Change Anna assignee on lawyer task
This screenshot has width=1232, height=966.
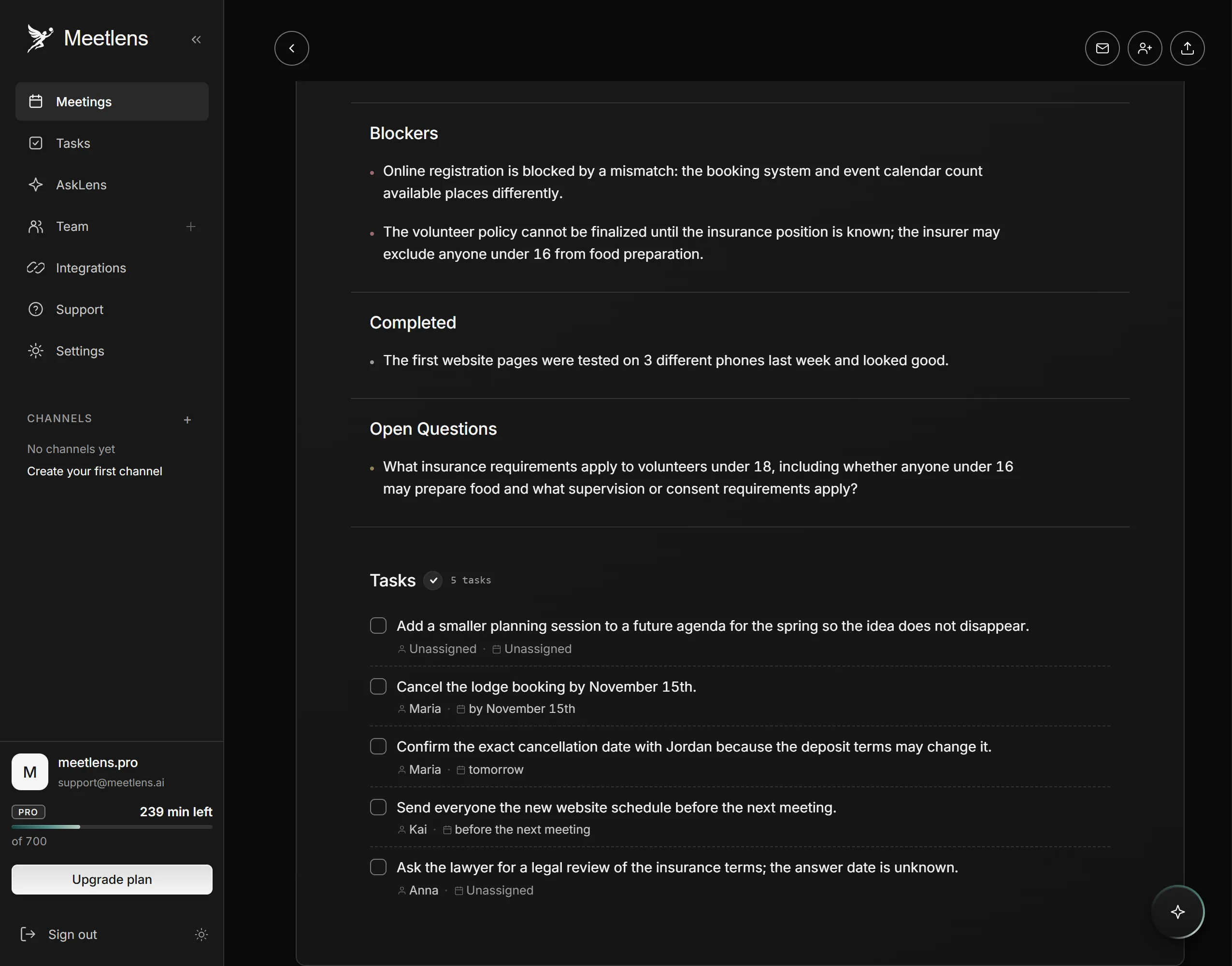tap(418, 890)
